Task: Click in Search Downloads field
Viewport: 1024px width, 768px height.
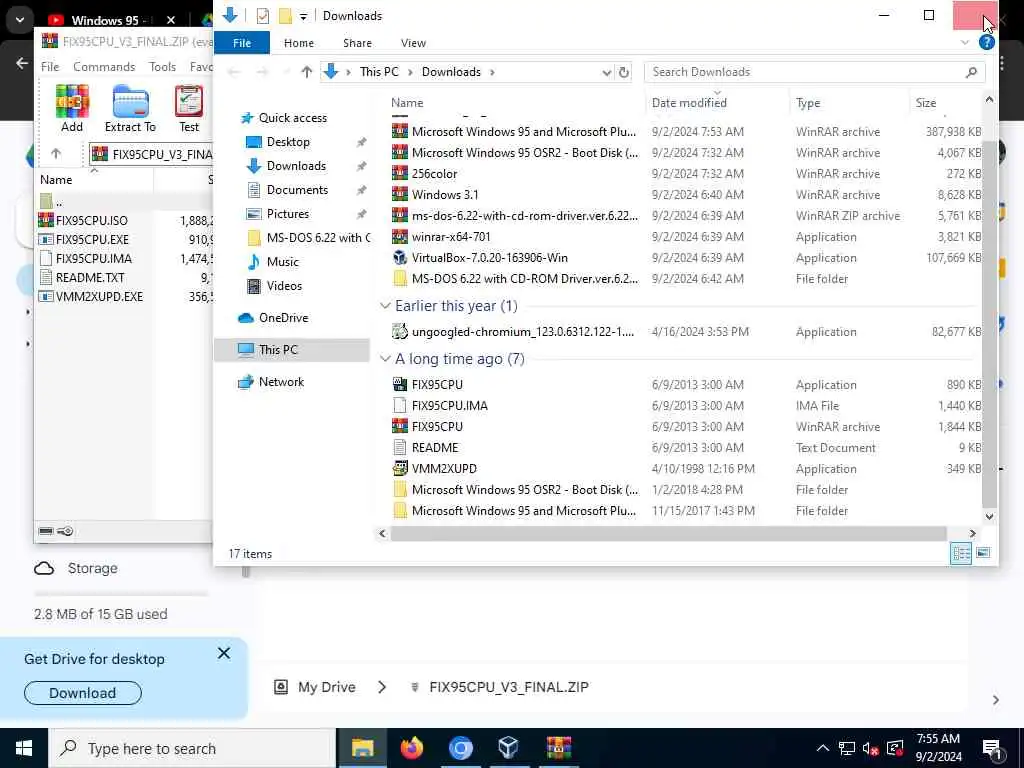Action: pos(814,72)
